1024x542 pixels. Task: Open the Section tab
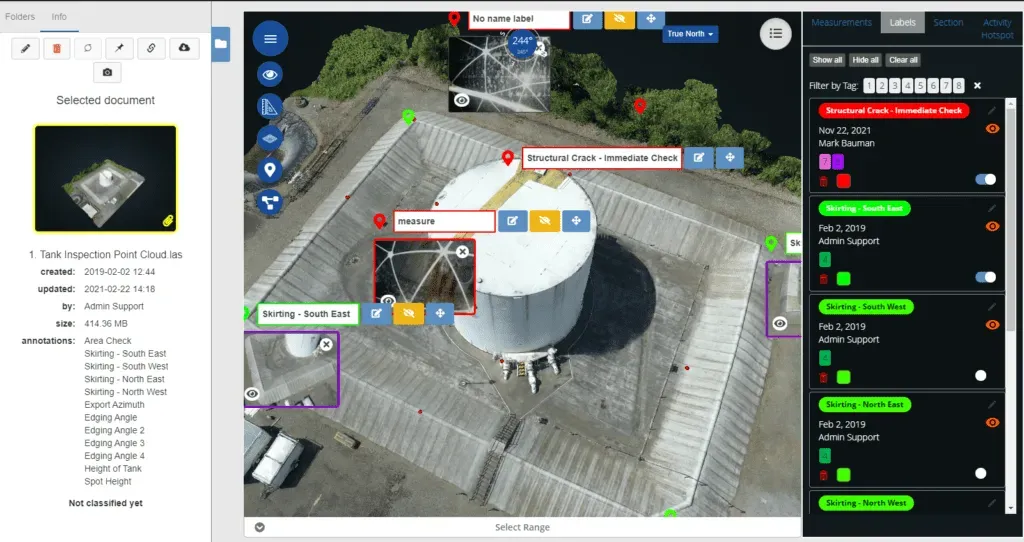coord(948,22)
